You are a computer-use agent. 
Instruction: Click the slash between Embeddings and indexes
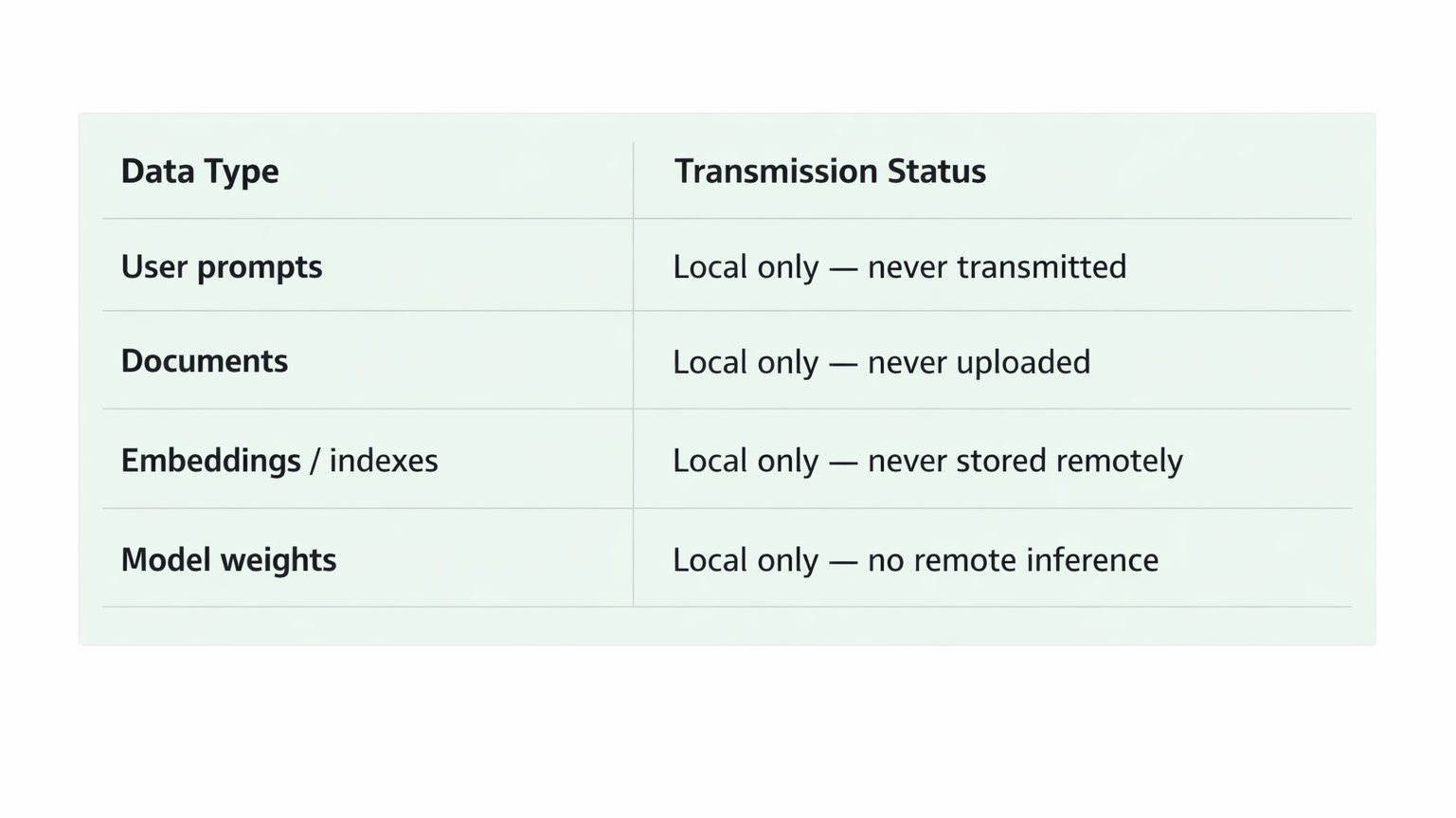point(315,461)
